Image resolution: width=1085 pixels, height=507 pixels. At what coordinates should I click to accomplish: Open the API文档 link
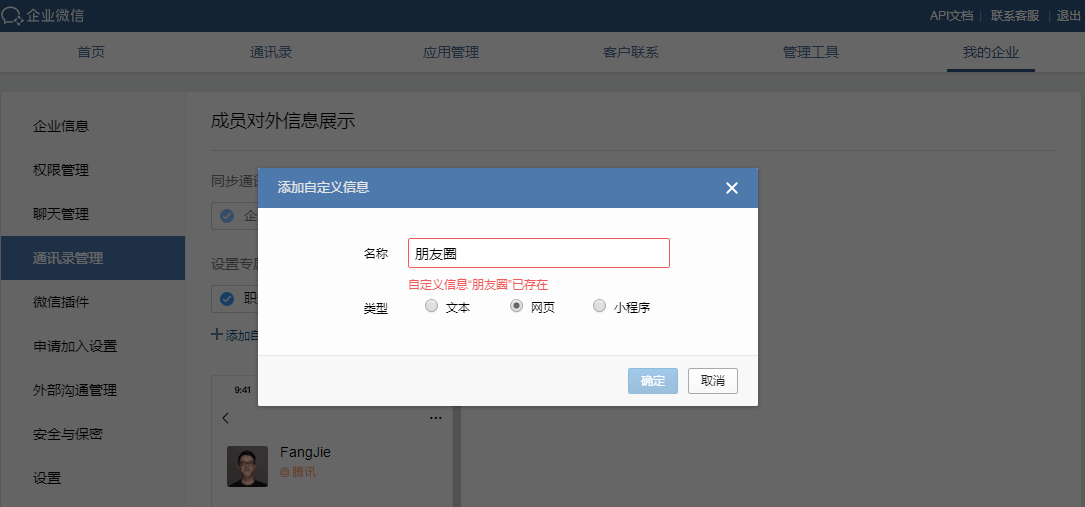click(951, 16)
